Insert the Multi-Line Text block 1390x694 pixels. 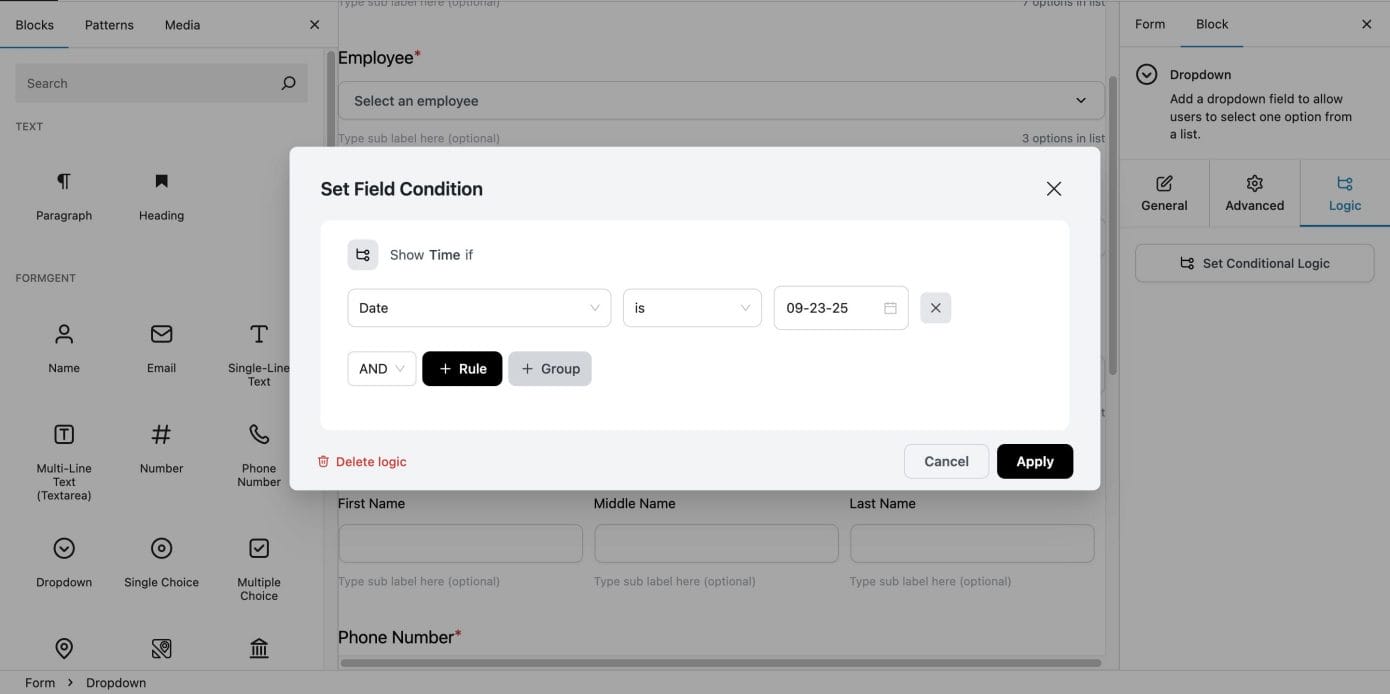64,435
